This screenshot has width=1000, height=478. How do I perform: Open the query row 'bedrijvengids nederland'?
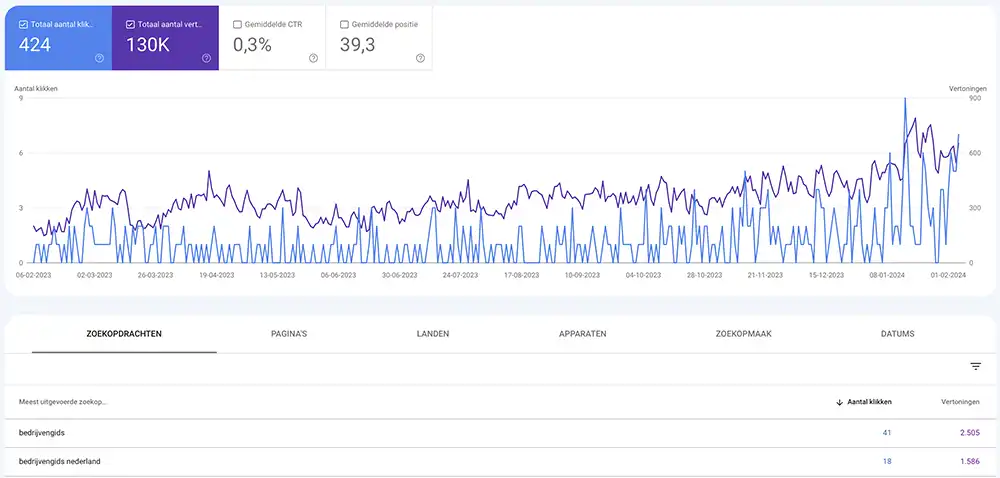point(500,461)
